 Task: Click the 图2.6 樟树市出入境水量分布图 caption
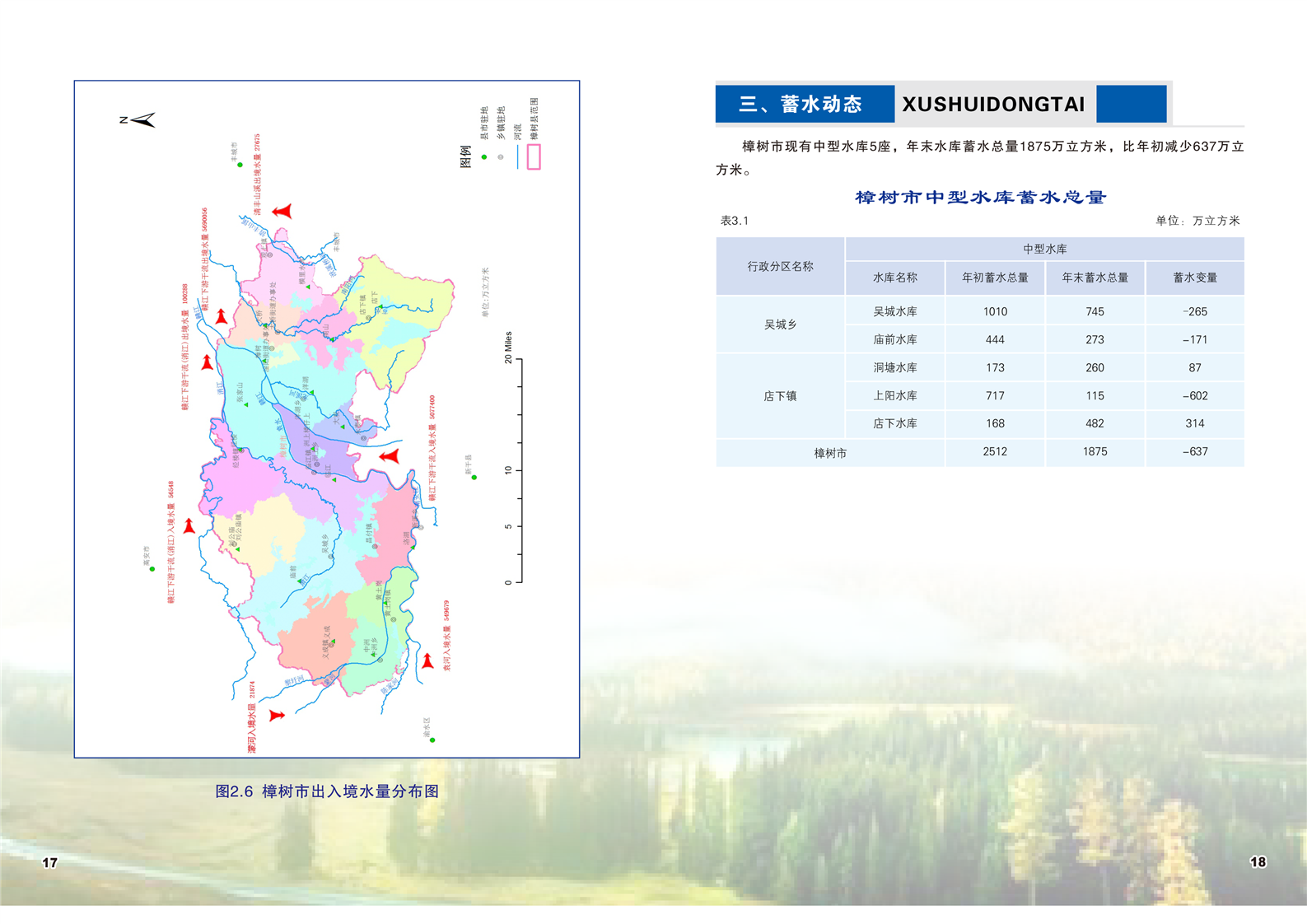click(327, 791)
